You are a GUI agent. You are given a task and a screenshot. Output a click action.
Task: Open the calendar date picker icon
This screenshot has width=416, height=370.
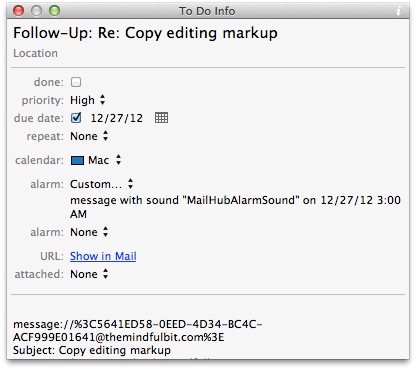pyautogui.click(x=161, y=118)
